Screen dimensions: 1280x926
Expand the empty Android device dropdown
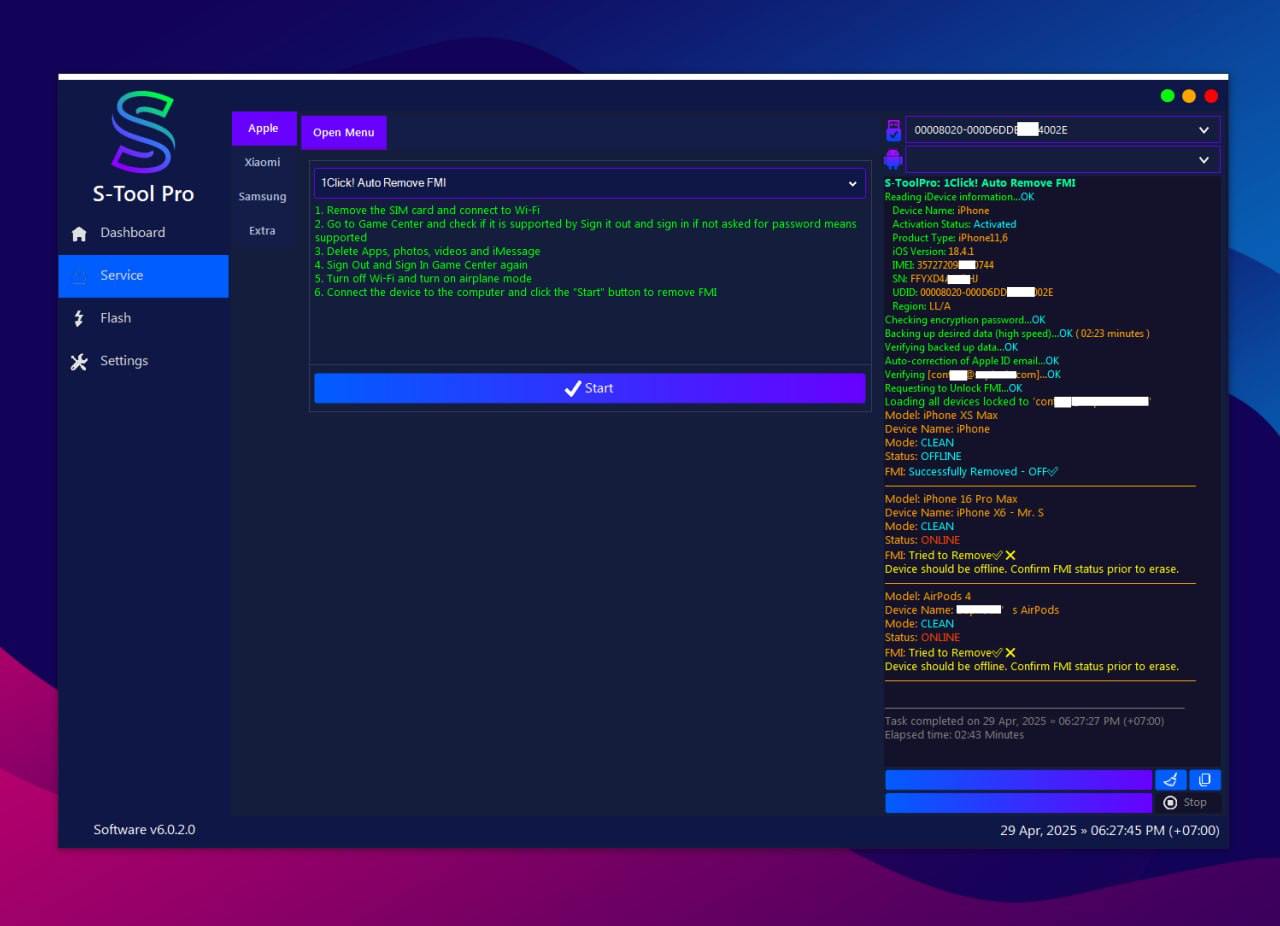1063,160
